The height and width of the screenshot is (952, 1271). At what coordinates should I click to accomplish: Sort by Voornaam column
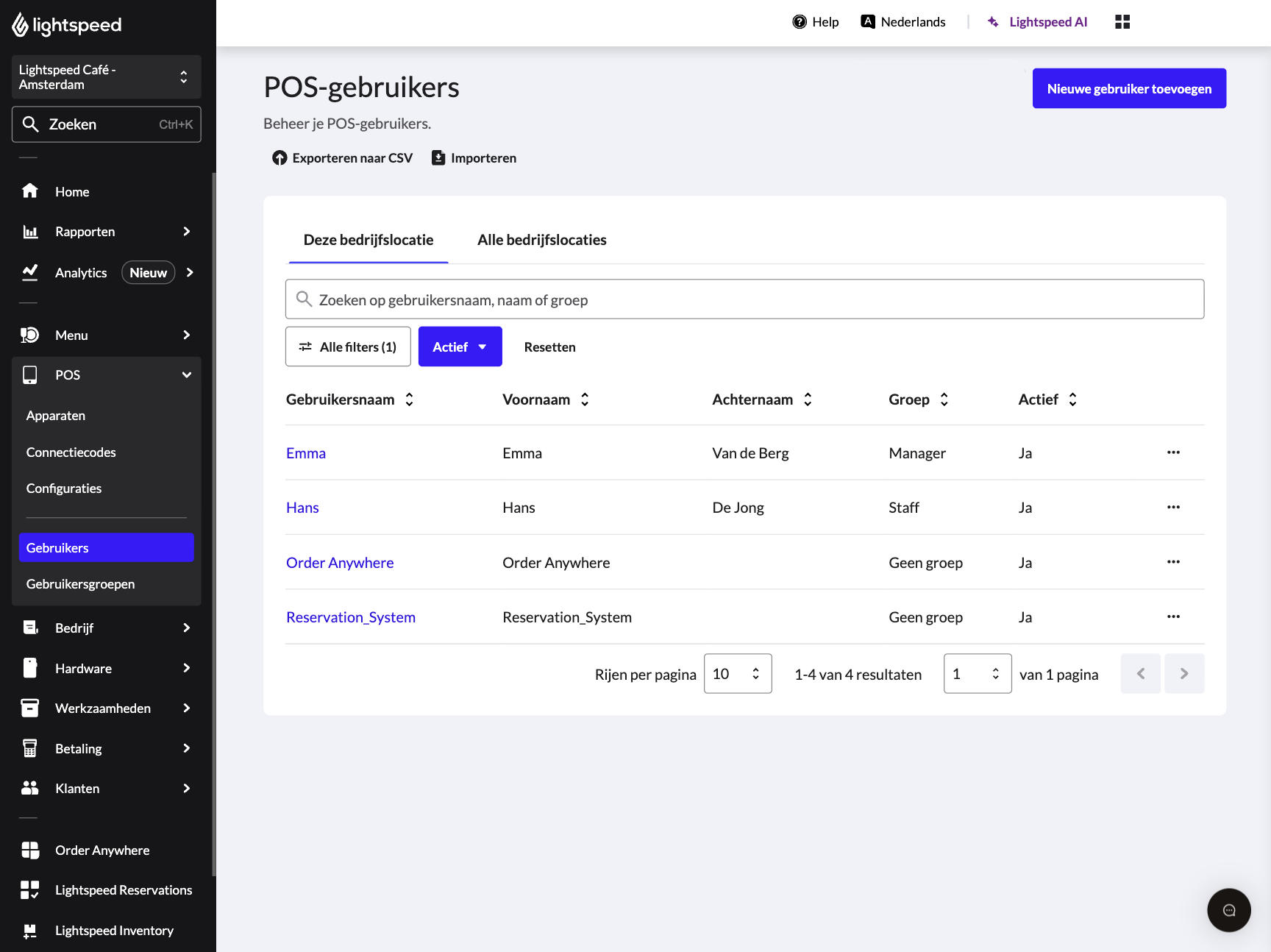pos(546,399)
